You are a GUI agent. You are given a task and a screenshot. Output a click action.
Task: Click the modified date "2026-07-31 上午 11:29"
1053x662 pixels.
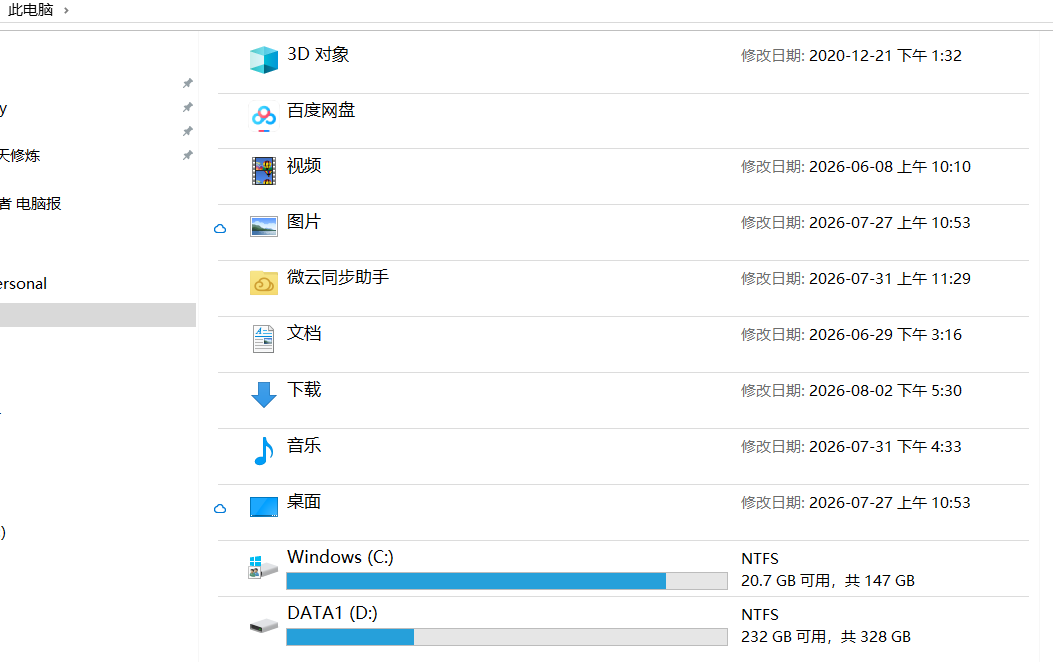coord(890,279)
